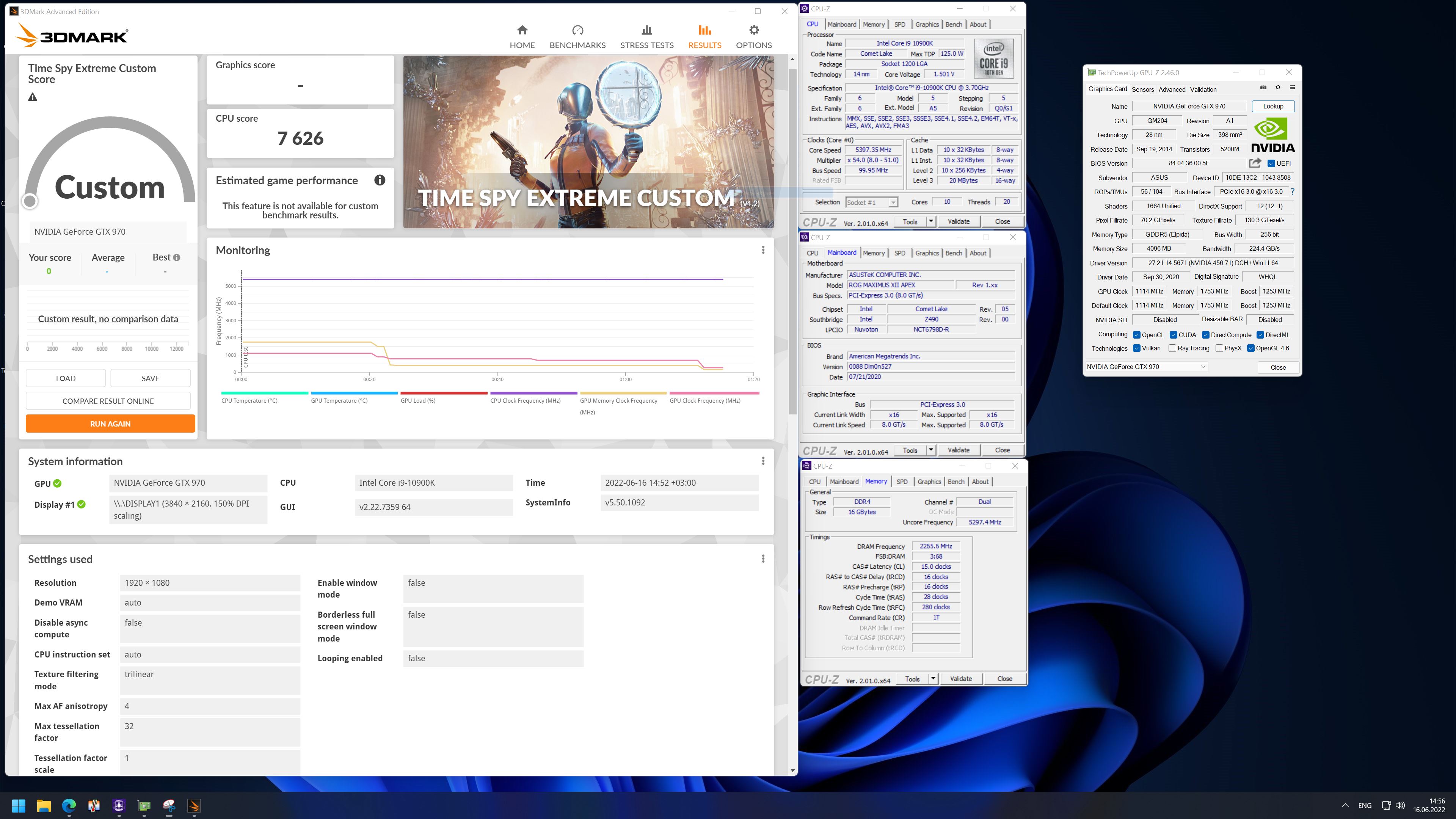This screenshot has width=1456, height=819.
Task: Click the info icon next to Best
Action: coord(177,258)
